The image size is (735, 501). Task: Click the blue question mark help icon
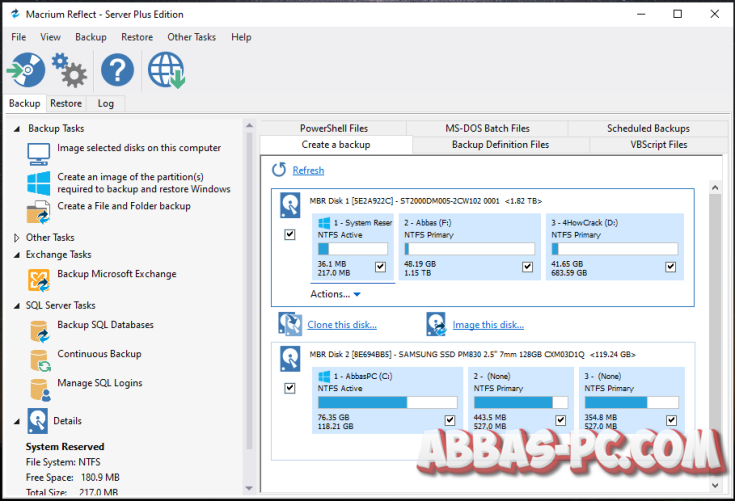coord(117,70)
